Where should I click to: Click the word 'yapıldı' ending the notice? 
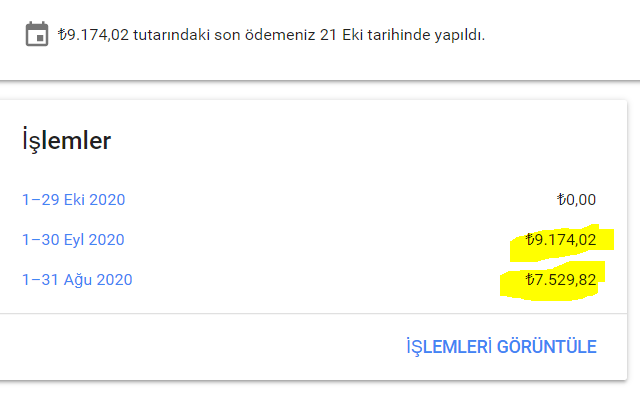(x=459, y=35)
